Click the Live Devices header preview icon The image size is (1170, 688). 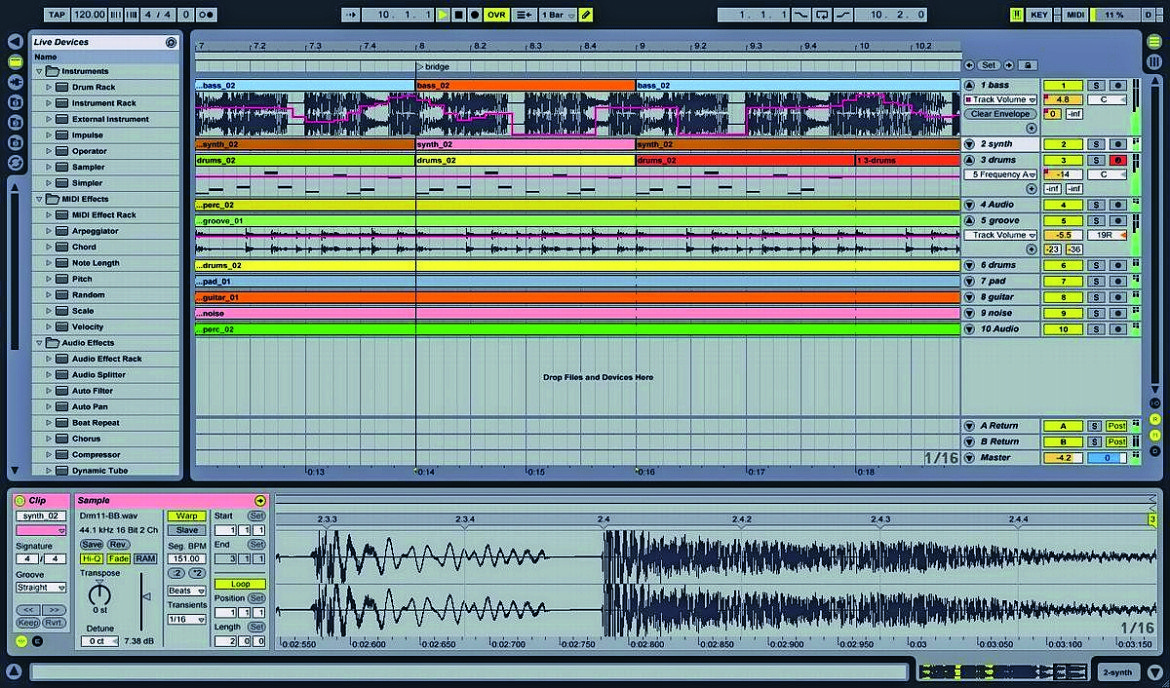click(x=171, y=43)
